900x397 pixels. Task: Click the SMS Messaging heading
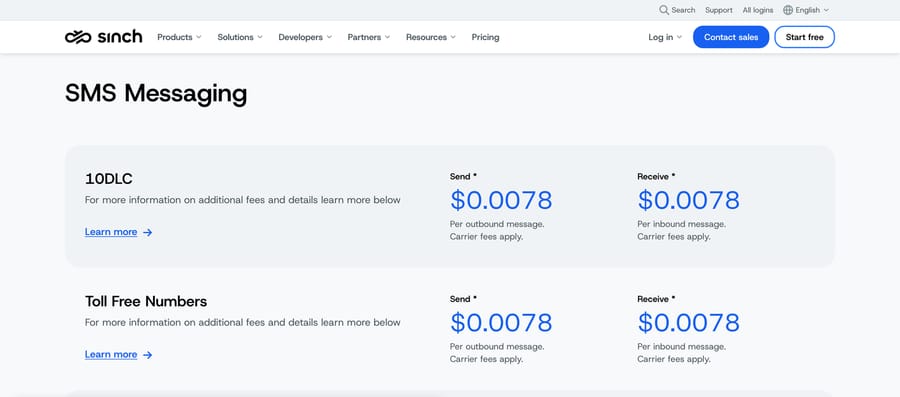156,94
